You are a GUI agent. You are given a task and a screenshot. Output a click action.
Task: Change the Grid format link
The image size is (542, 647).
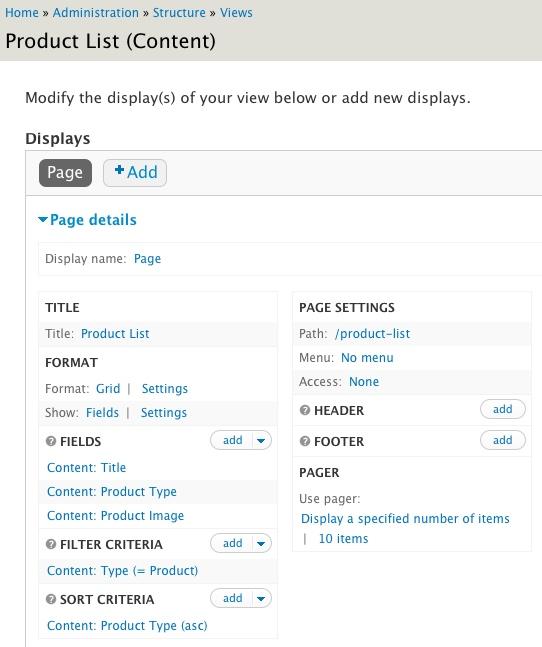[x=108, y=388]
